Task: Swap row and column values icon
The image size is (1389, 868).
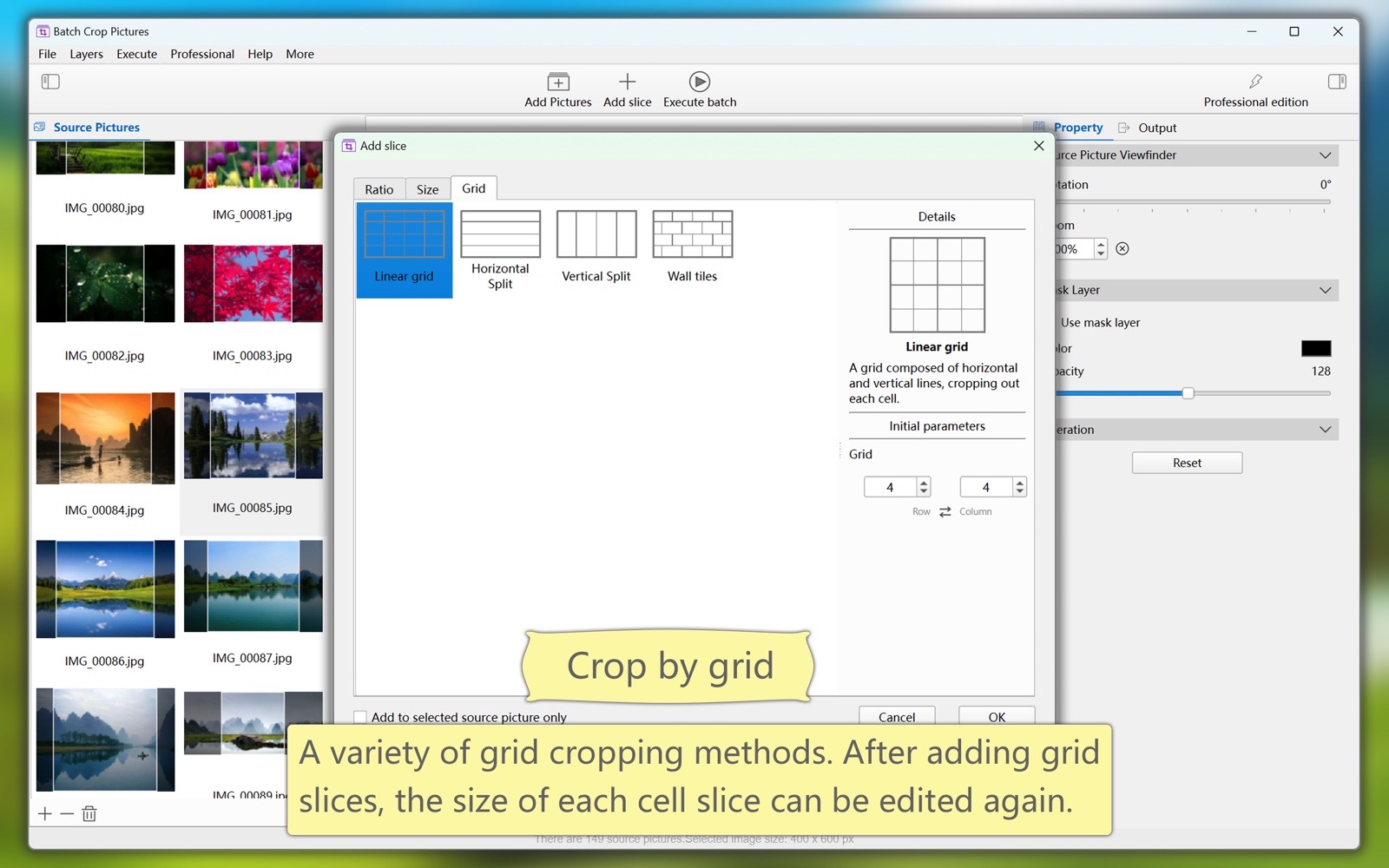Action: pos(945,512)
